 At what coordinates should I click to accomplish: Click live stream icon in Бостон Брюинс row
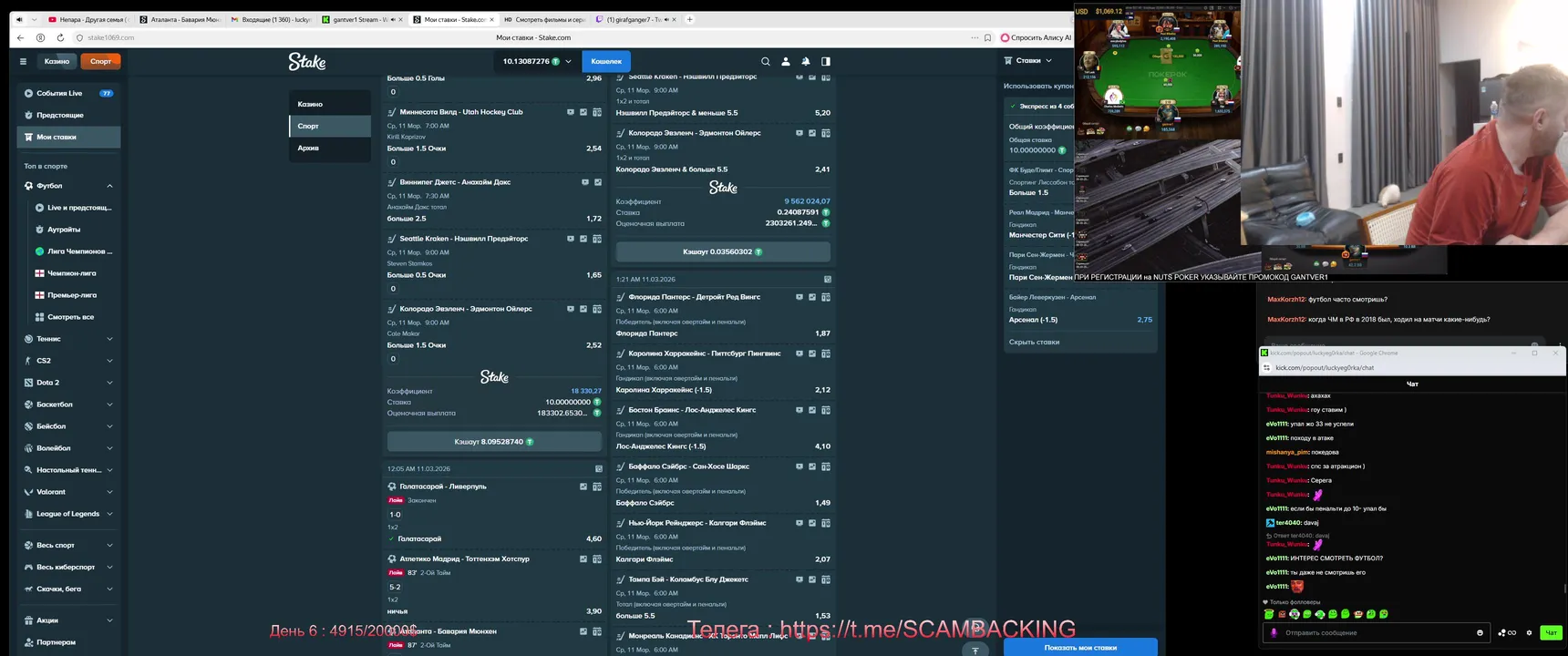pyautogui.click(x=799, y=410)
